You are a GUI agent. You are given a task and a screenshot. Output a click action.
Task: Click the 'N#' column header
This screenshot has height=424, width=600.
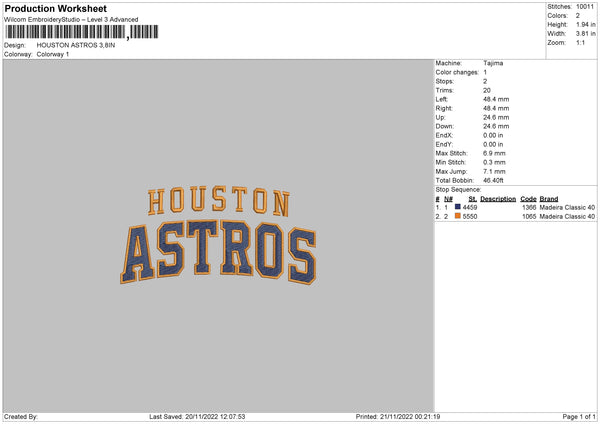point(448,199)
